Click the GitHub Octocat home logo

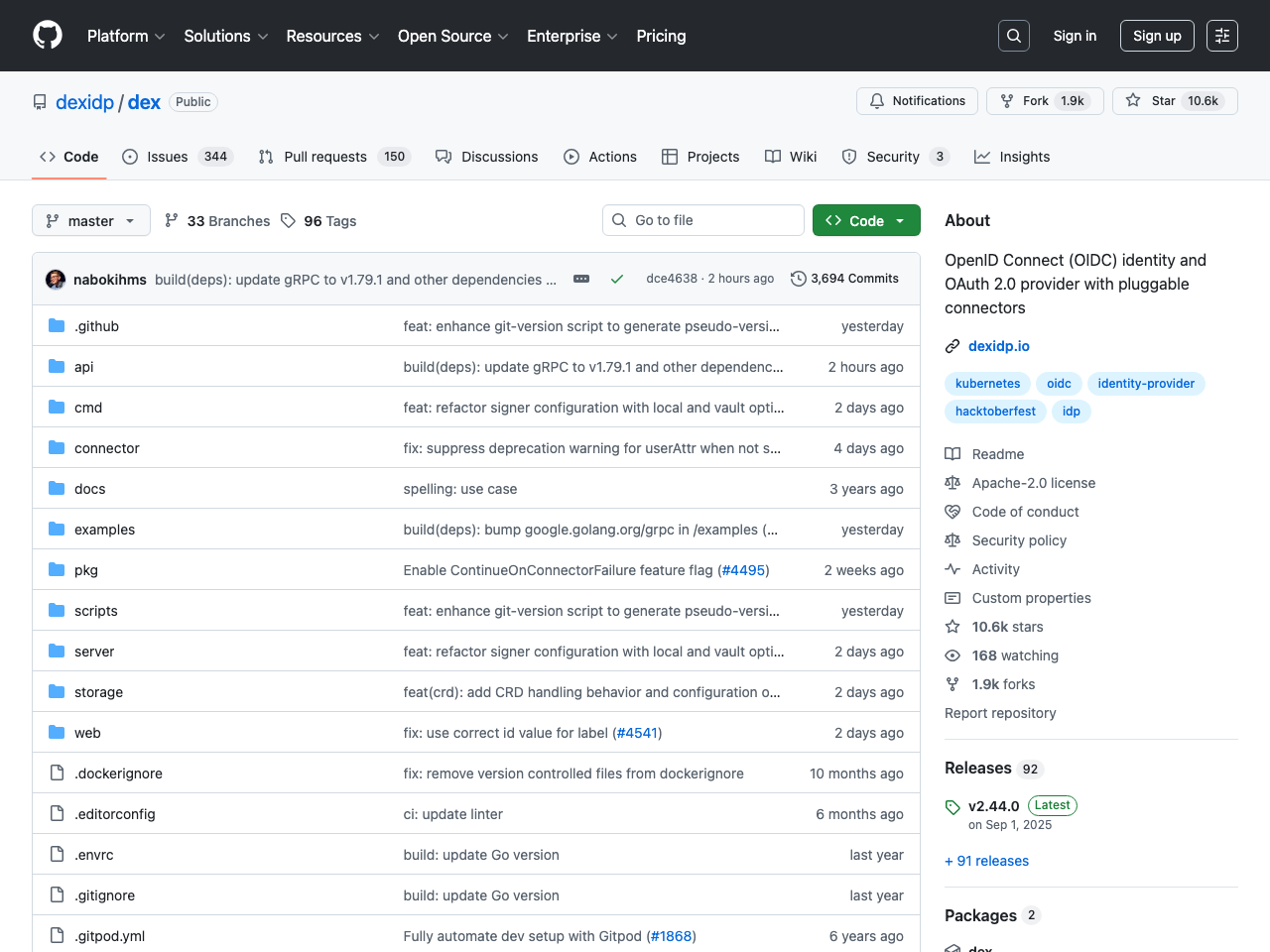[x=47, y=36]
